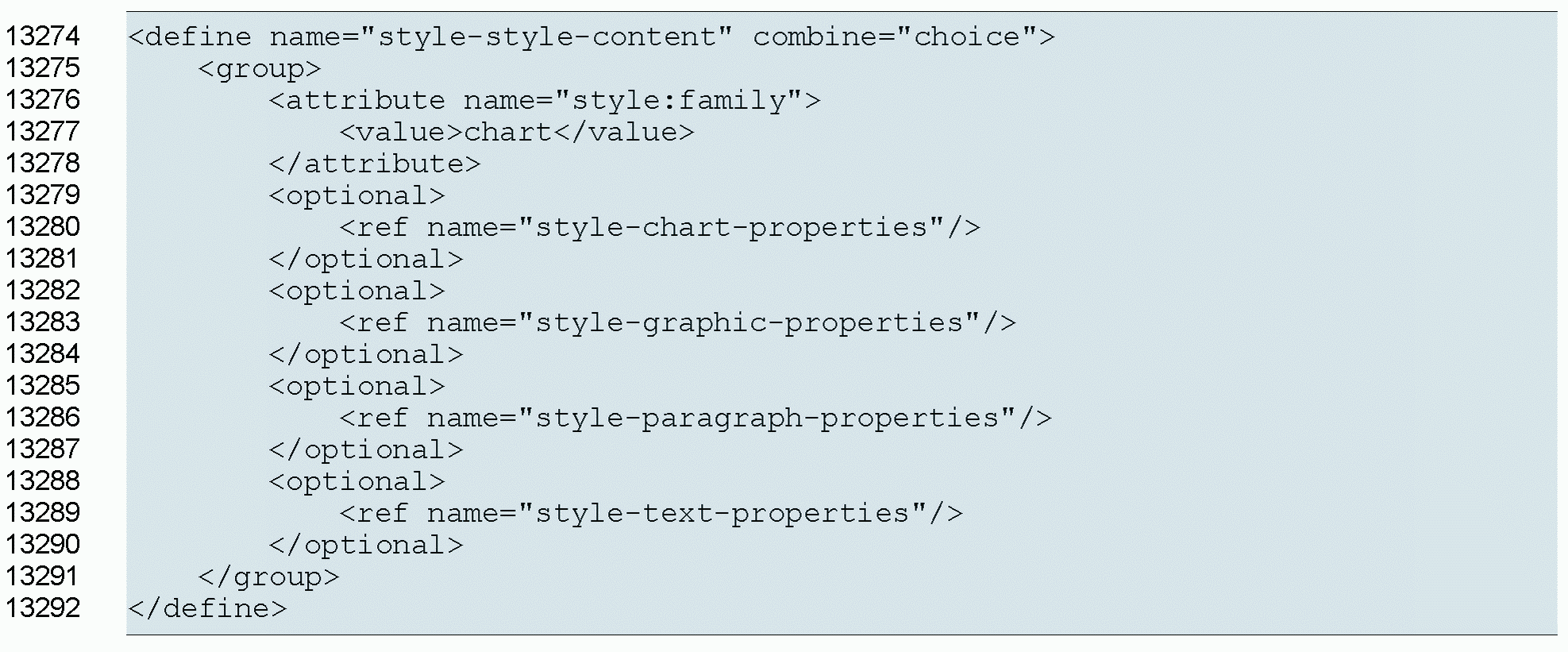
Task: Click line number 13286
Action: point(43,418)
